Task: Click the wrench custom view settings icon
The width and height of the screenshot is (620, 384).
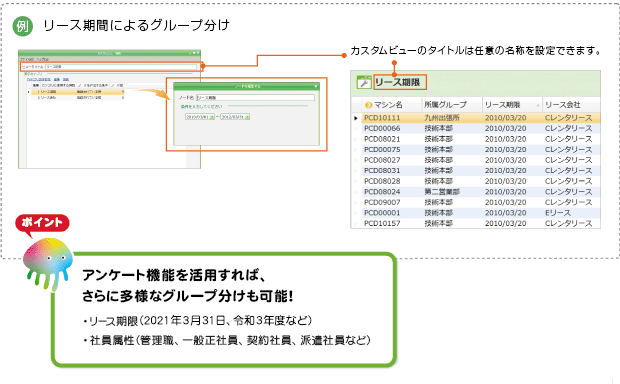Action: click(x=363, y=82)
